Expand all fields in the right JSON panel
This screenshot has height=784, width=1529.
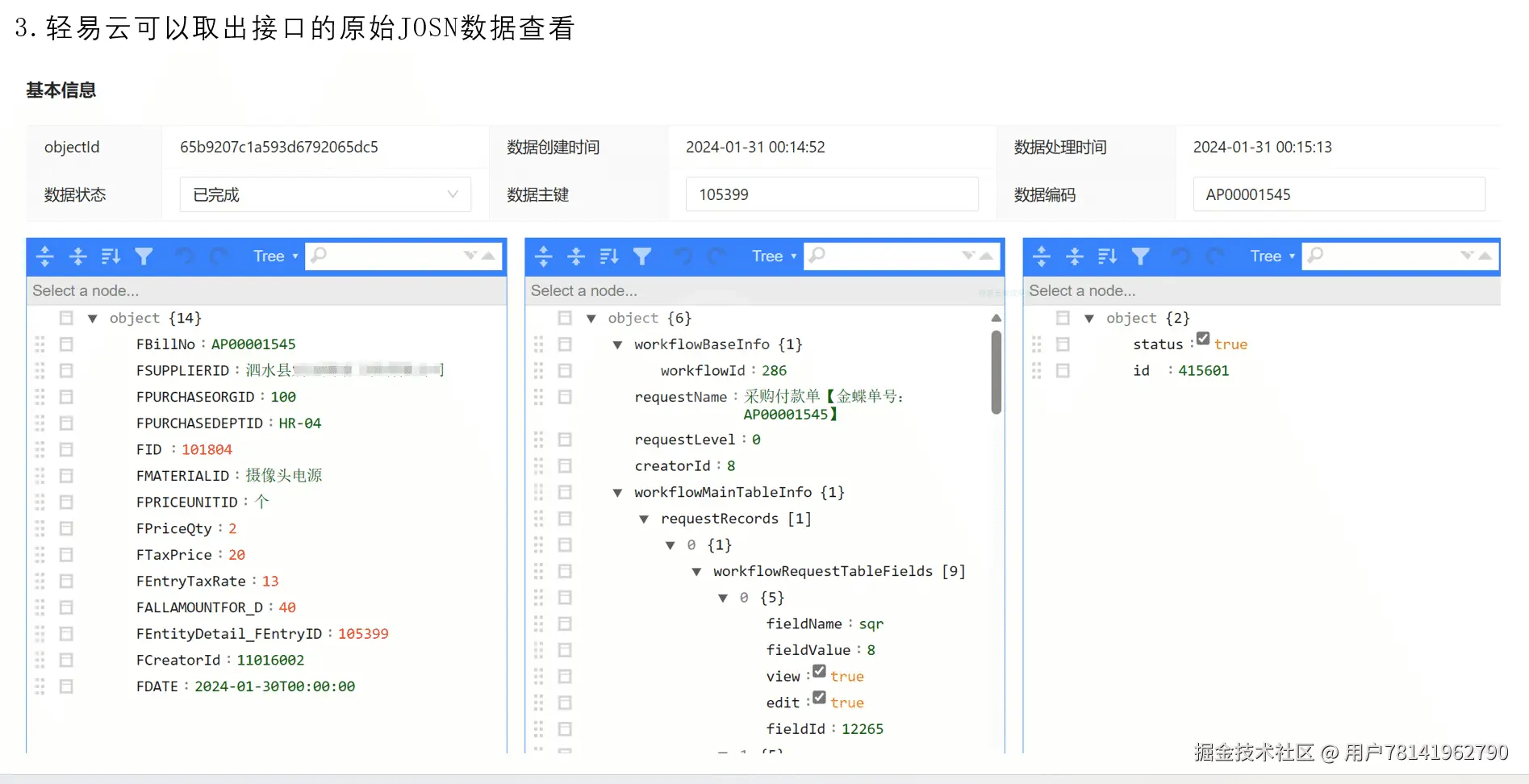pyautogui.click(x=1042, y=256)
